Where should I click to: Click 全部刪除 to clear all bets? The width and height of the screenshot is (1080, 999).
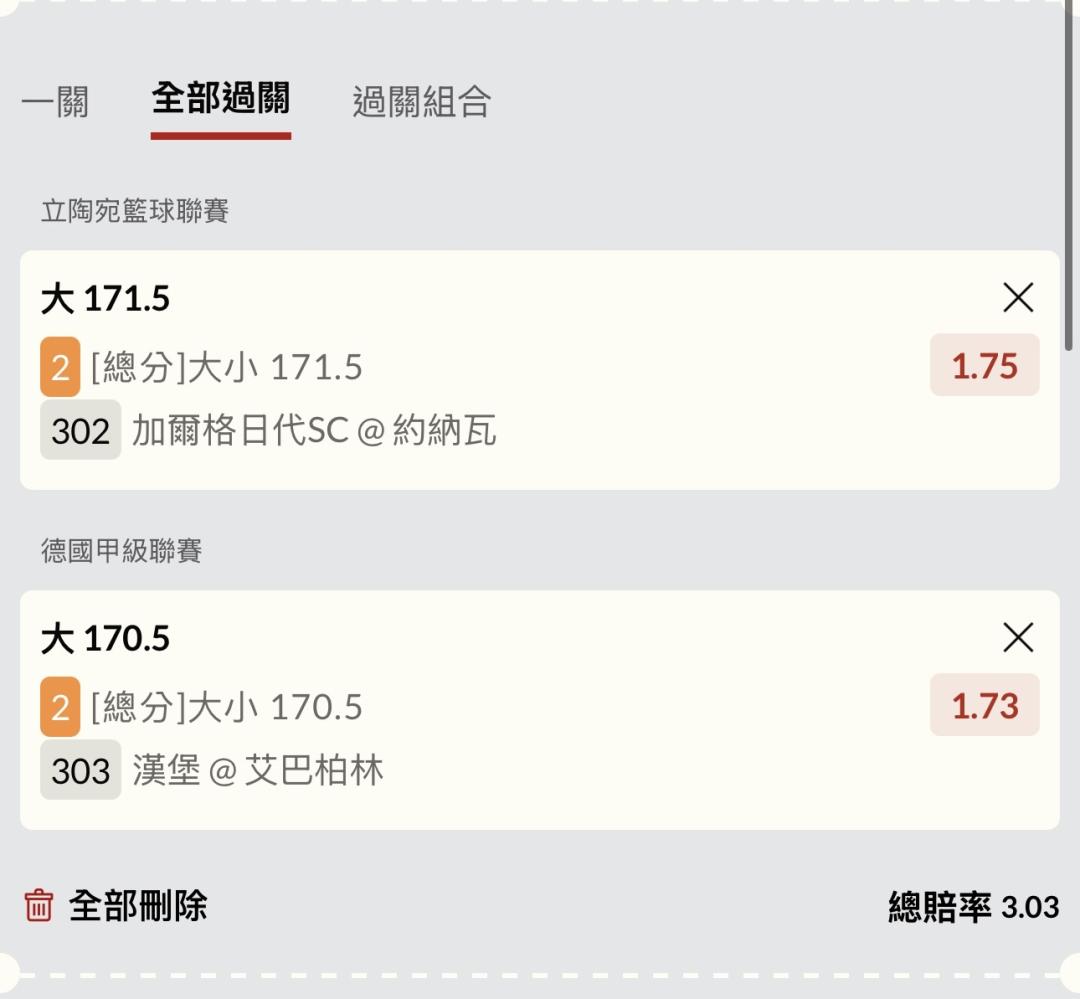(x=138, y=906)
